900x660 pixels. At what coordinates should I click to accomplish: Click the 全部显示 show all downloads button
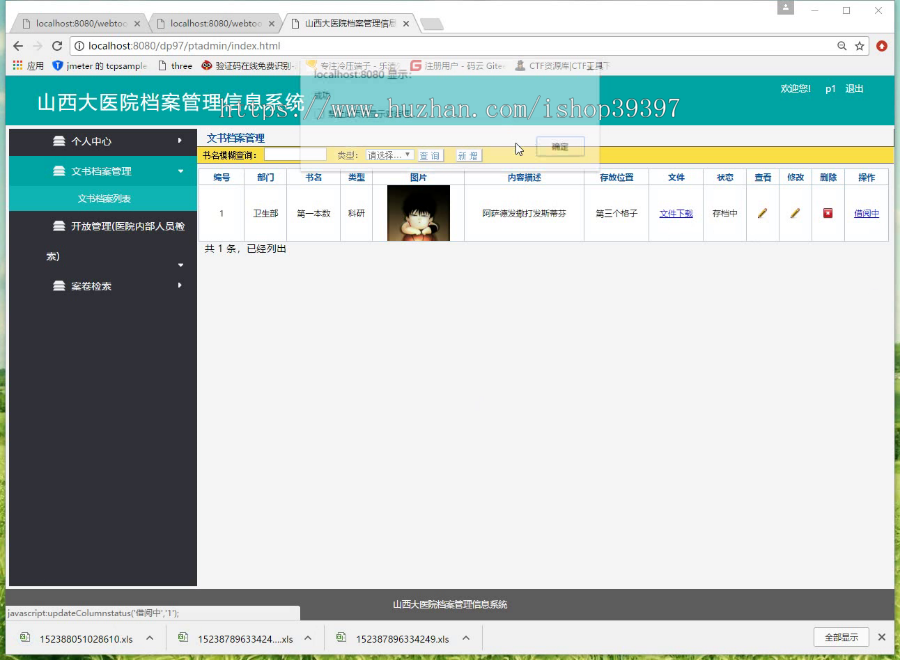[x=841, y=637]
